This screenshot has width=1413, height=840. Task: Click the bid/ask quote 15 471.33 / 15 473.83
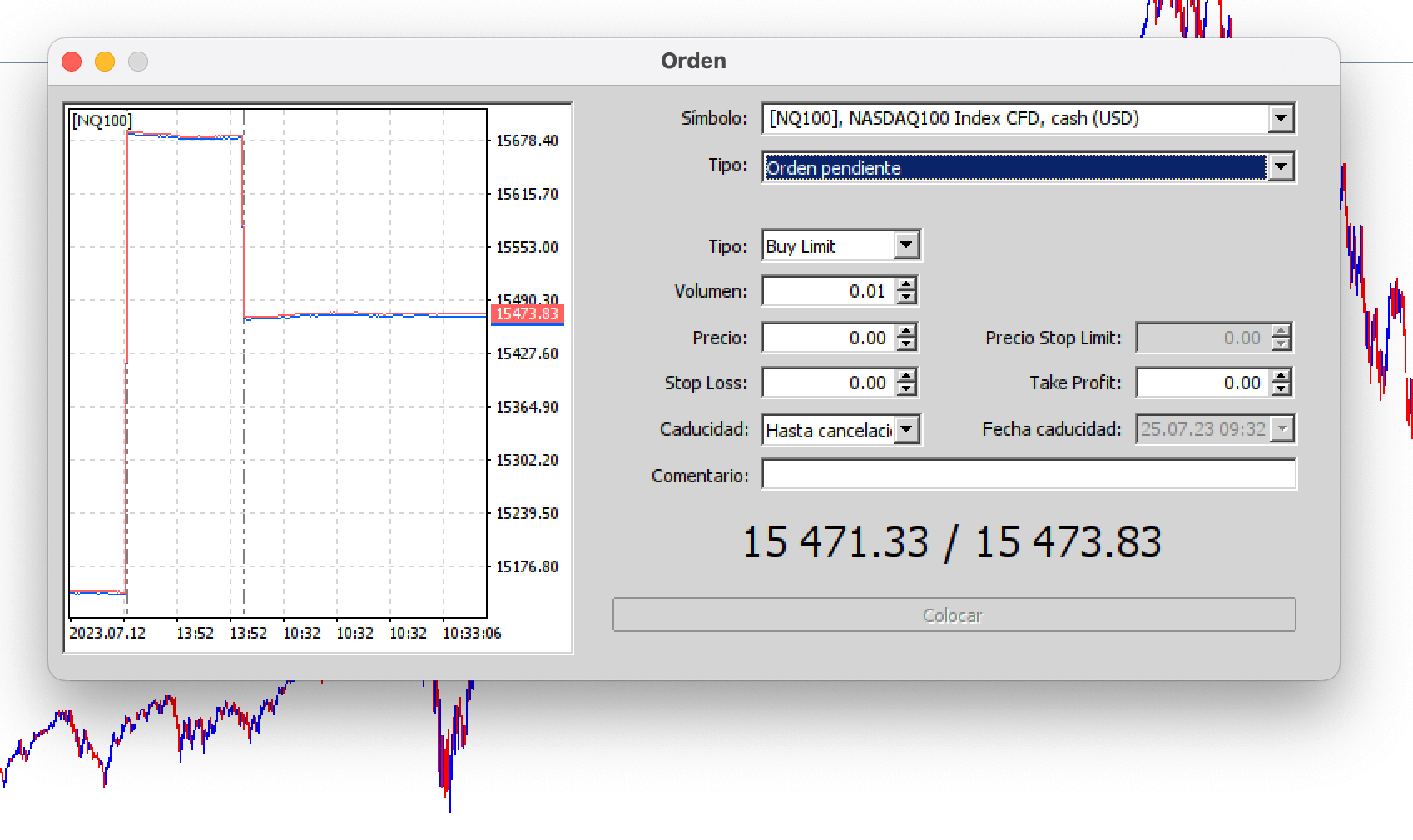(951, 542)
